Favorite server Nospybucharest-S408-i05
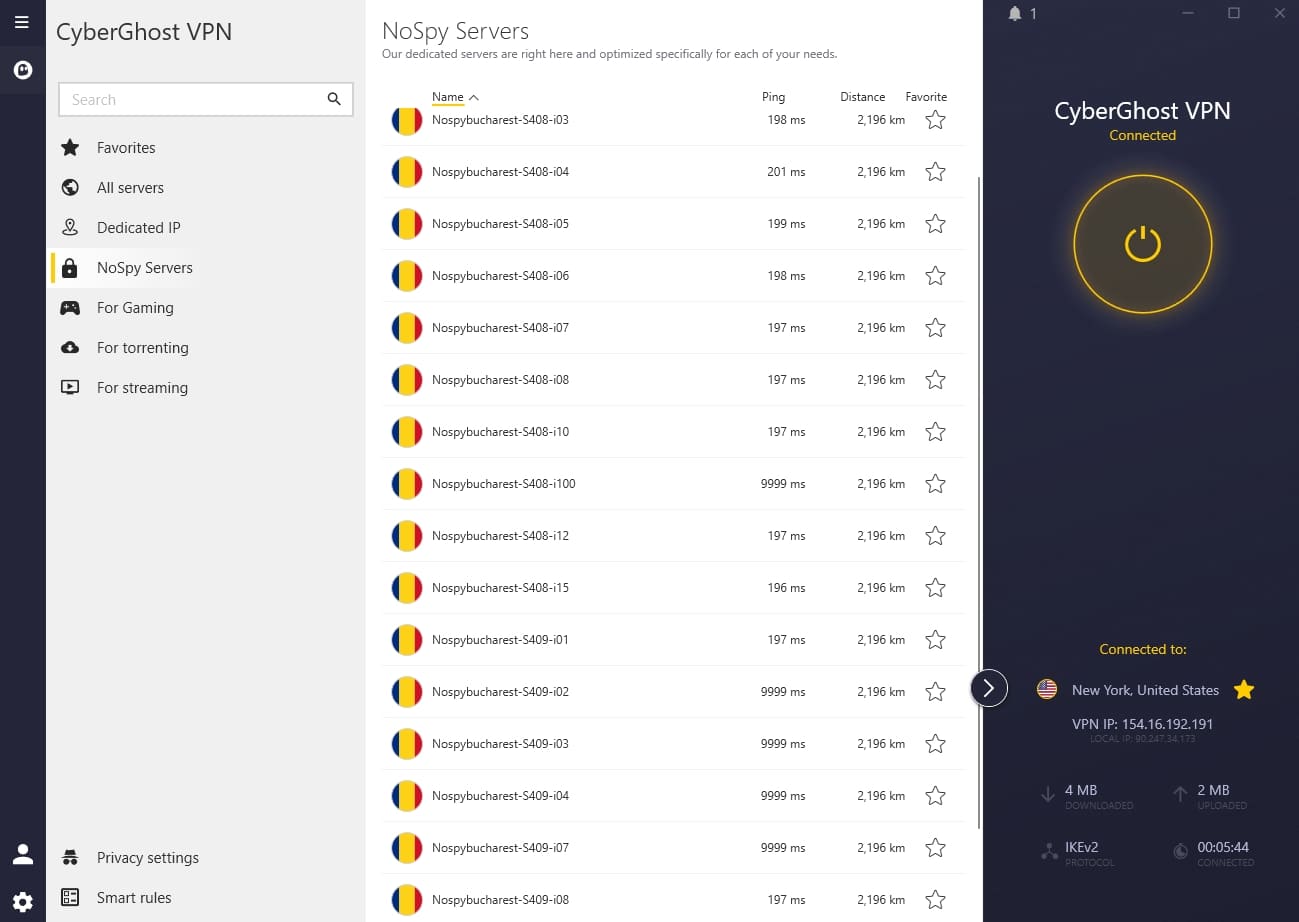The image size is (1299, 922). click(935, 224)
